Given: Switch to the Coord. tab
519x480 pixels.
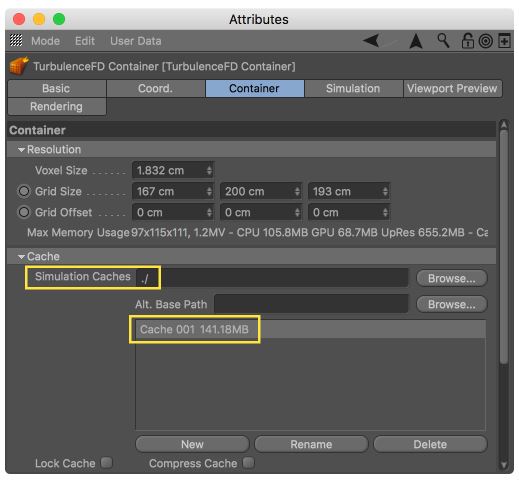Looking at the screenshot, I should (156, 88).
